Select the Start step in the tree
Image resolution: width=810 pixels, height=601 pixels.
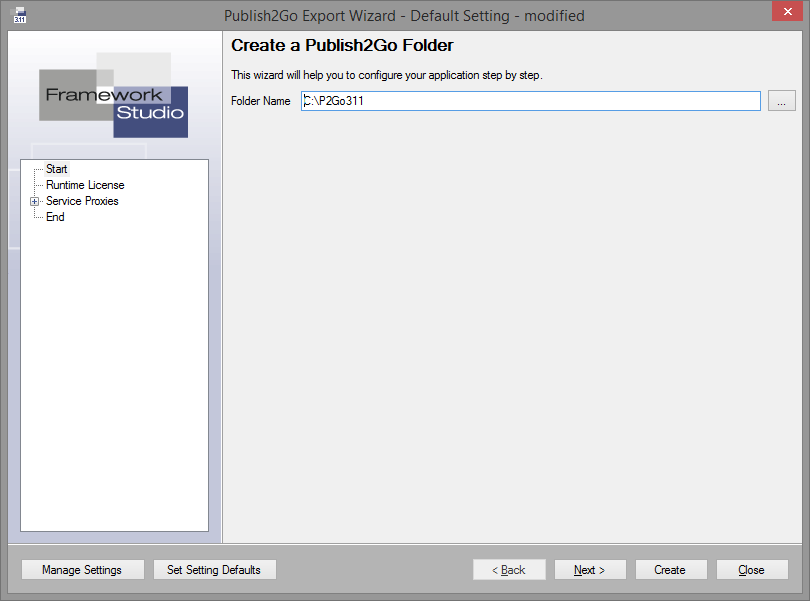pyautogui.click(x=56, y=169)
